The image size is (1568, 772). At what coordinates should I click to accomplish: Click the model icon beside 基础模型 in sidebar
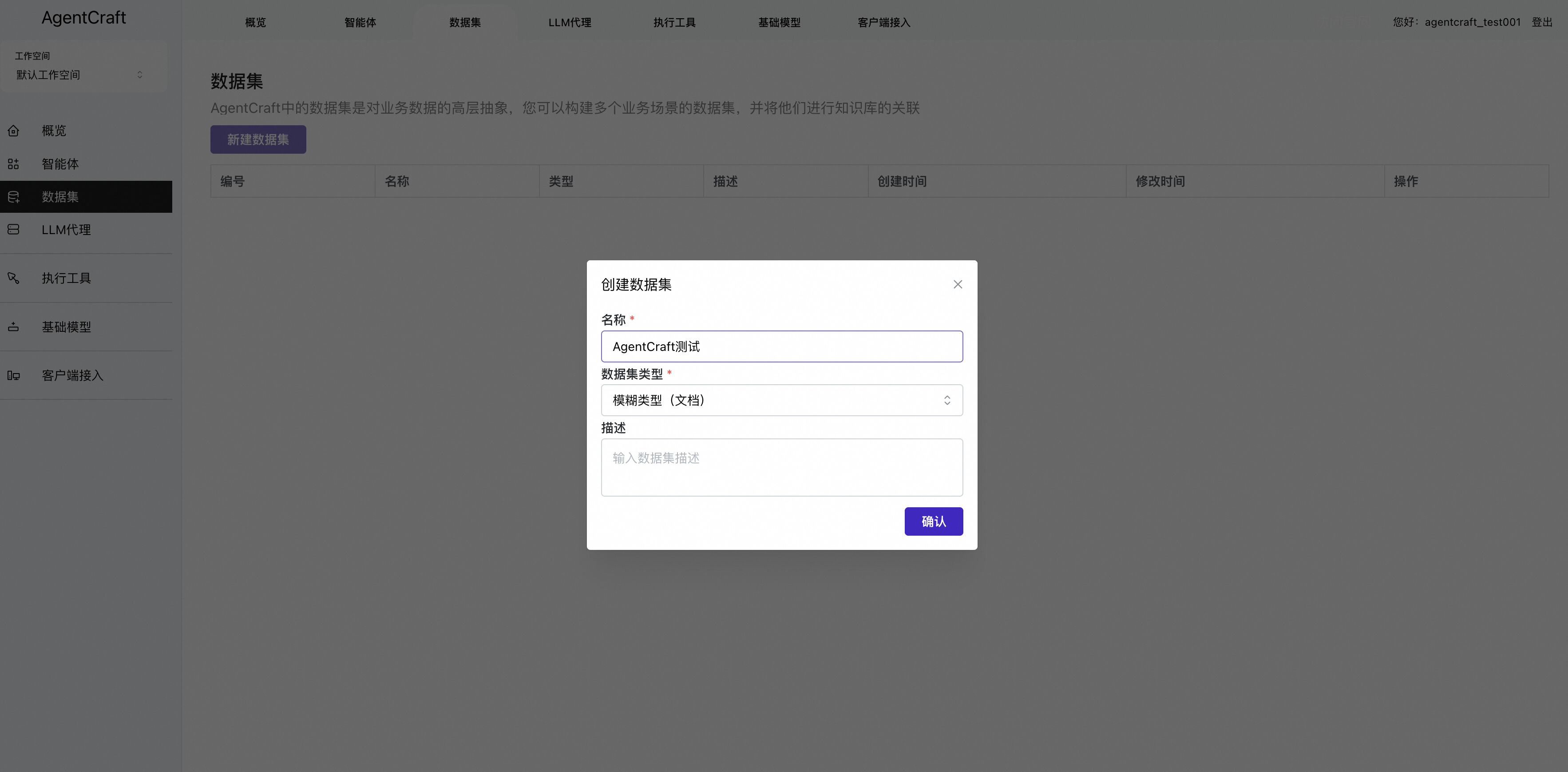(x=13, y=327)
